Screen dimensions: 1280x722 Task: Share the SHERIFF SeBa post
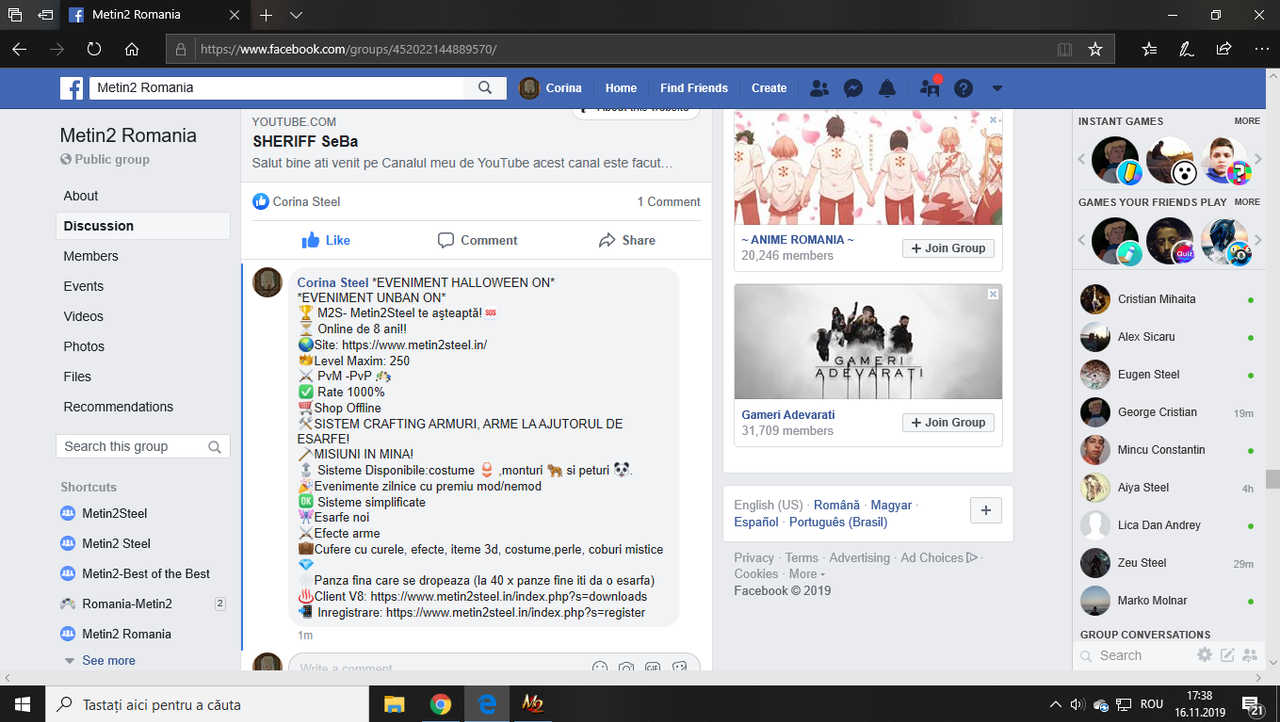pyautogui.click(x=627, y=240)
